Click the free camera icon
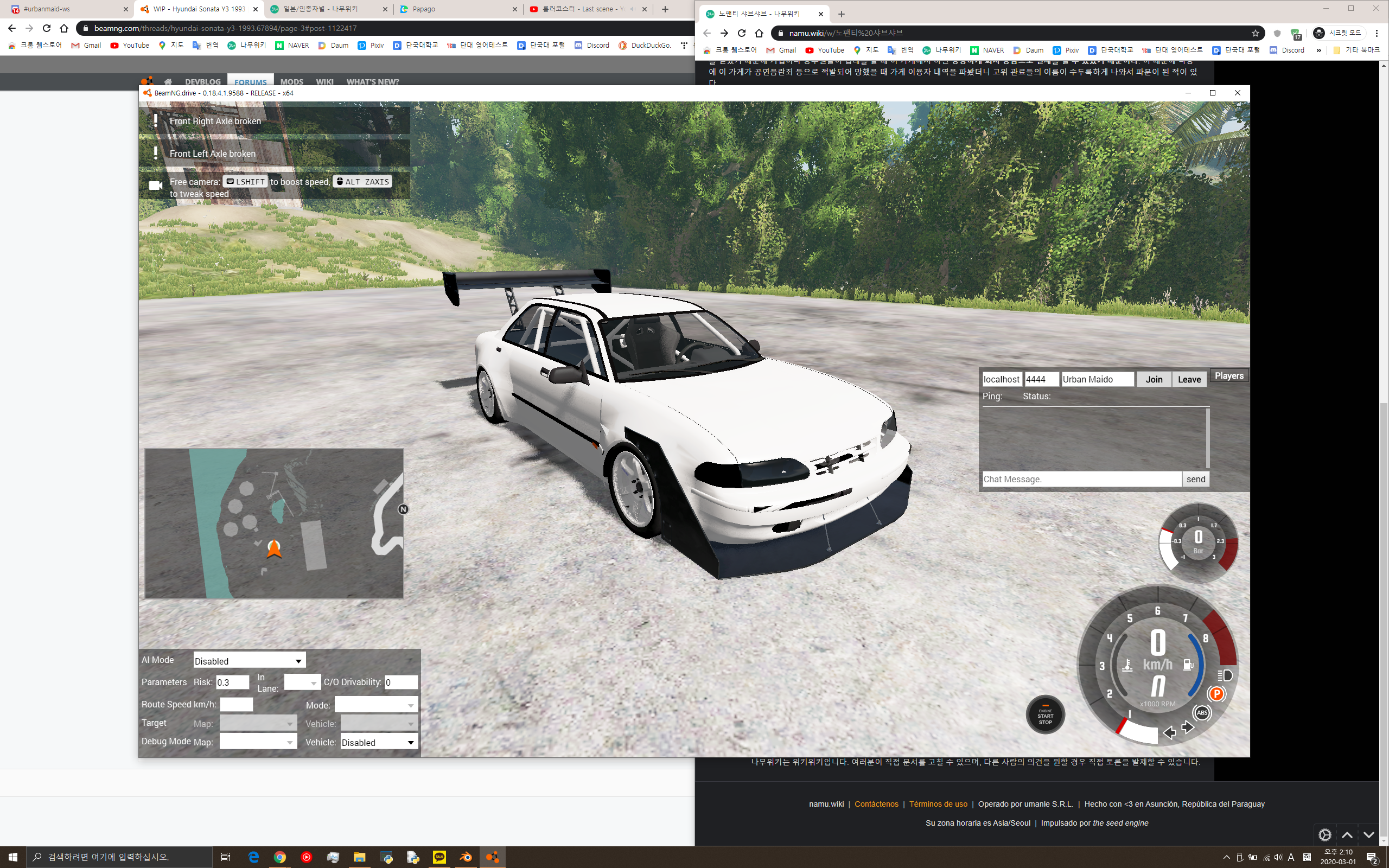1389x868 pixels. click(155, 186)
